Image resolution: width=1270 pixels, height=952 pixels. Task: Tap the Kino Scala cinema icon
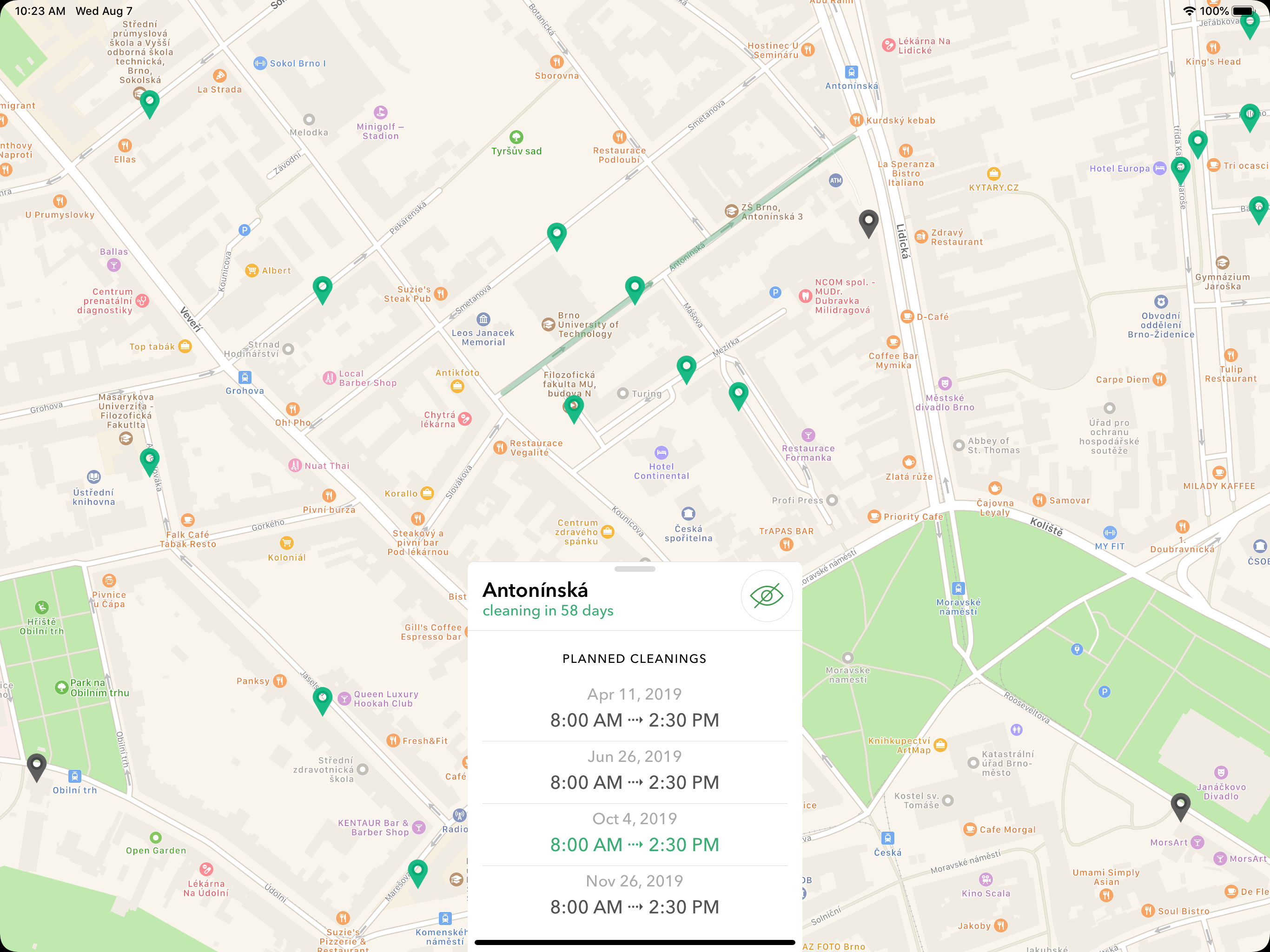click(x=986, y=879)
